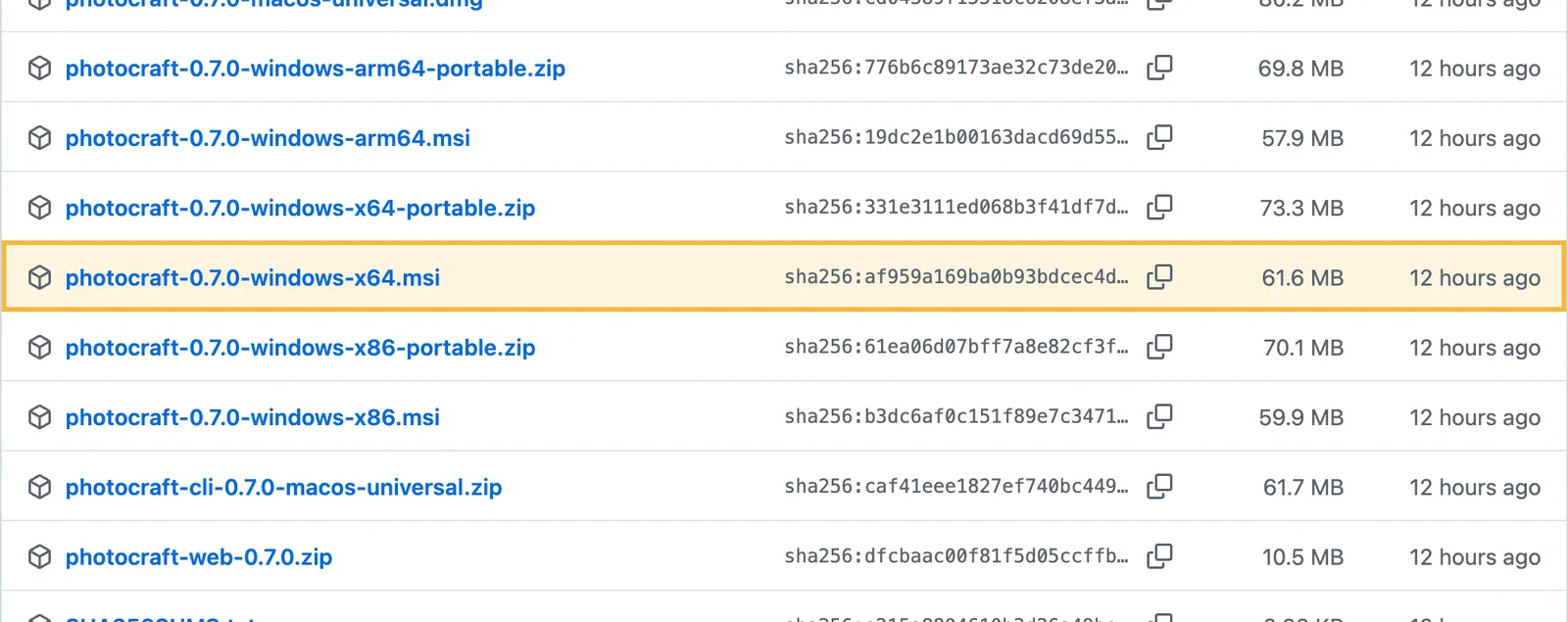
Task: Download photocraft-cli-0.7.0-macos-universal.zip
Action: (283, 487)
